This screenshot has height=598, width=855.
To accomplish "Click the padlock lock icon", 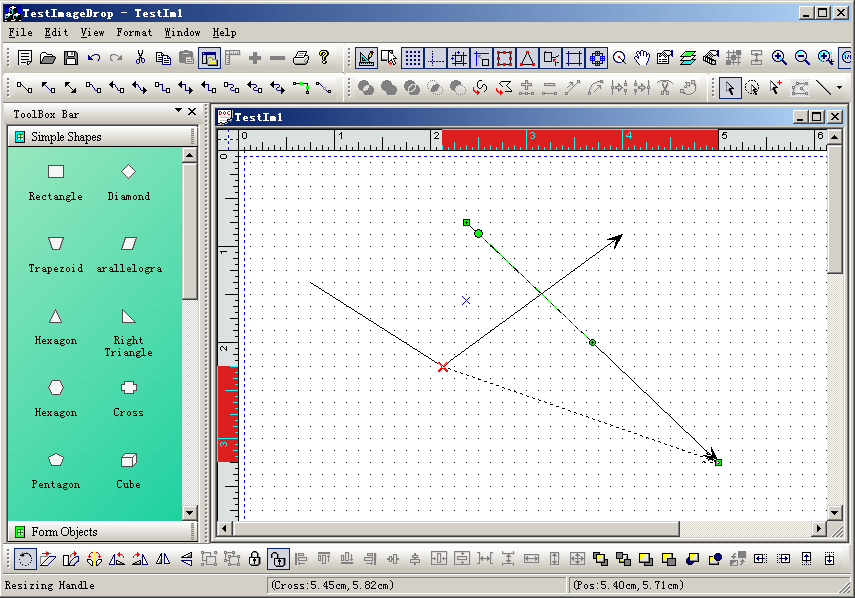I will [x=255, y=559].
